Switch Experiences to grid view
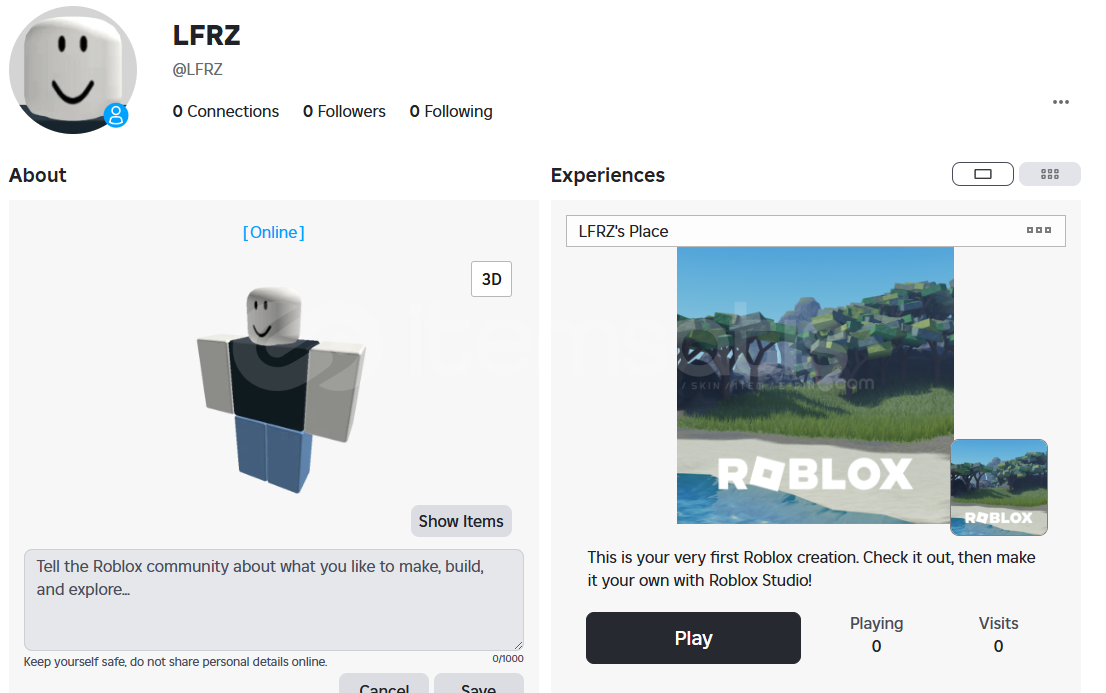The width and height of the screenshot is (1106, 693). click(1049, 174)
